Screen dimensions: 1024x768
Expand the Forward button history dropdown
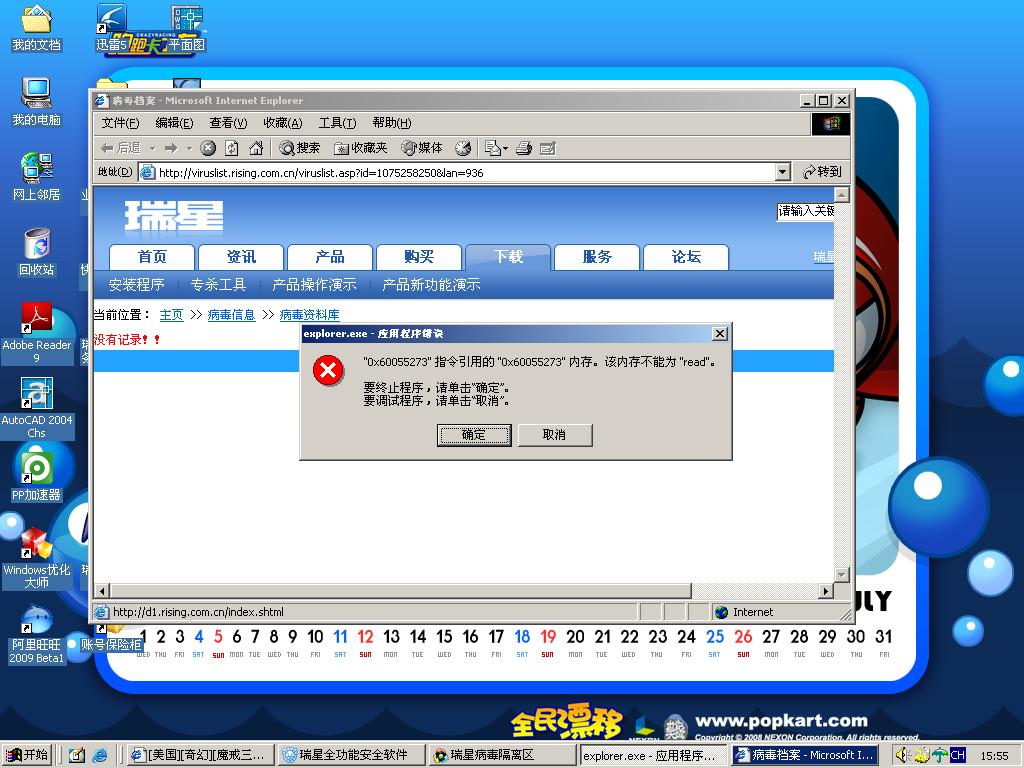[x=189, y=149]
